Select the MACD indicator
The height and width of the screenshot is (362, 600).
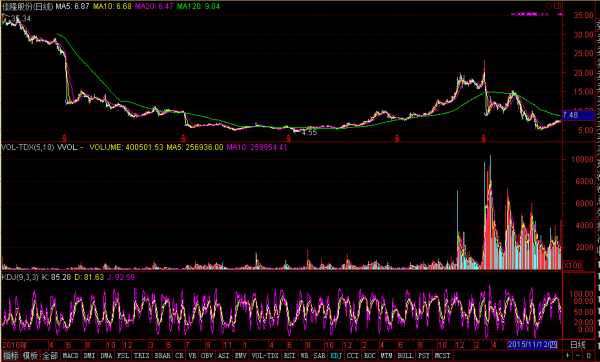click(70, 356)
